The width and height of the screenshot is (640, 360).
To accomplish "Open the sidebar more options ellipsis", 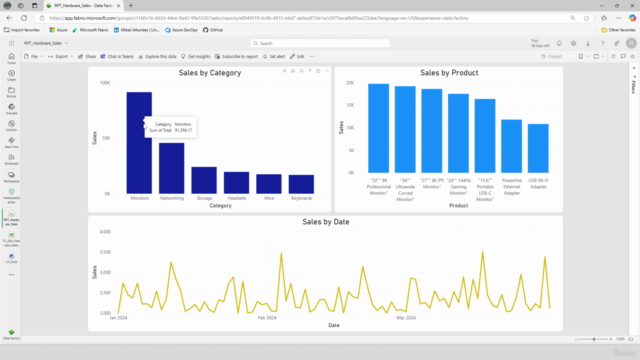I will coord(11,275).
